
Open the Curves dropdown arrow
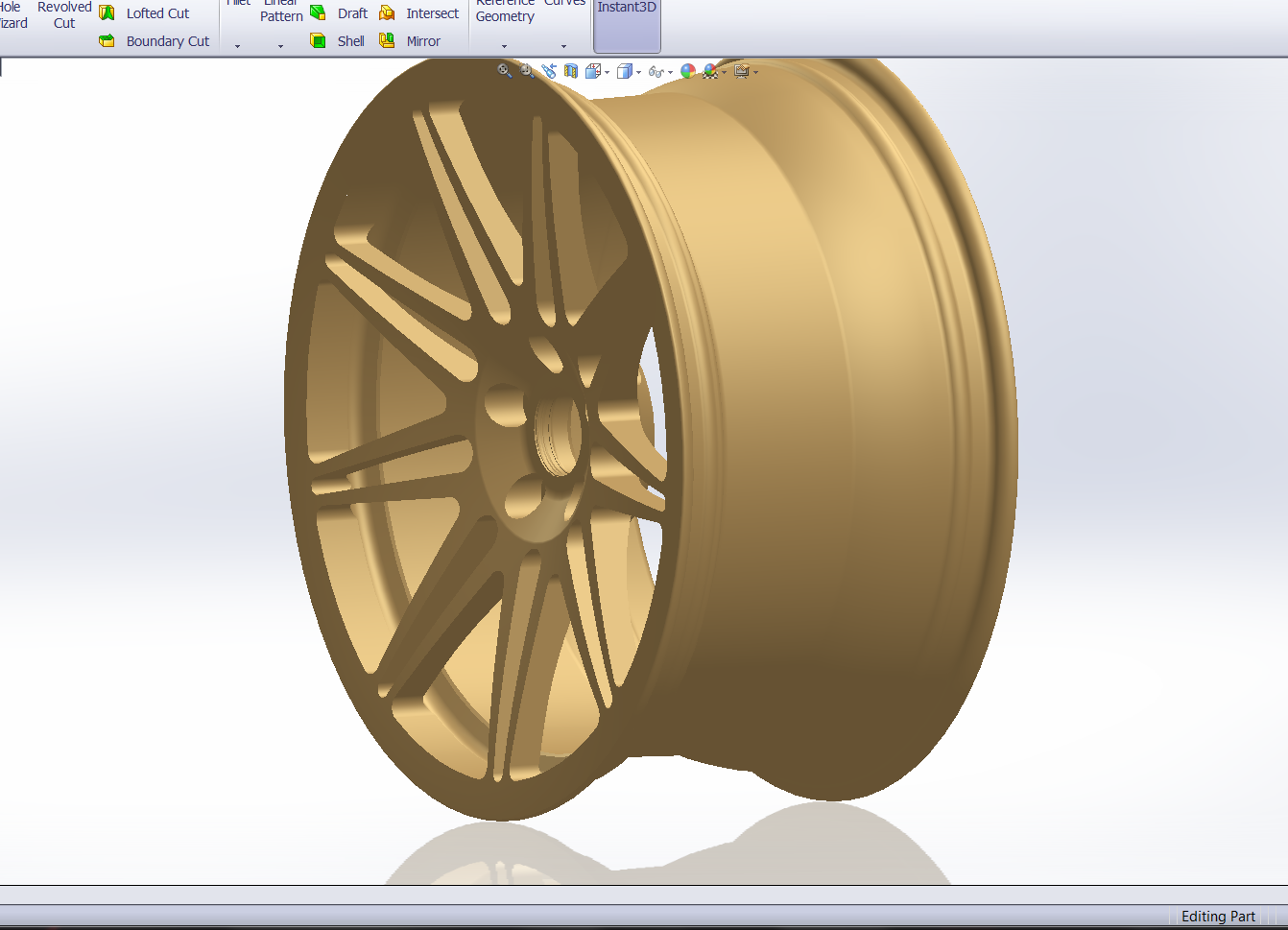[563, 46]
